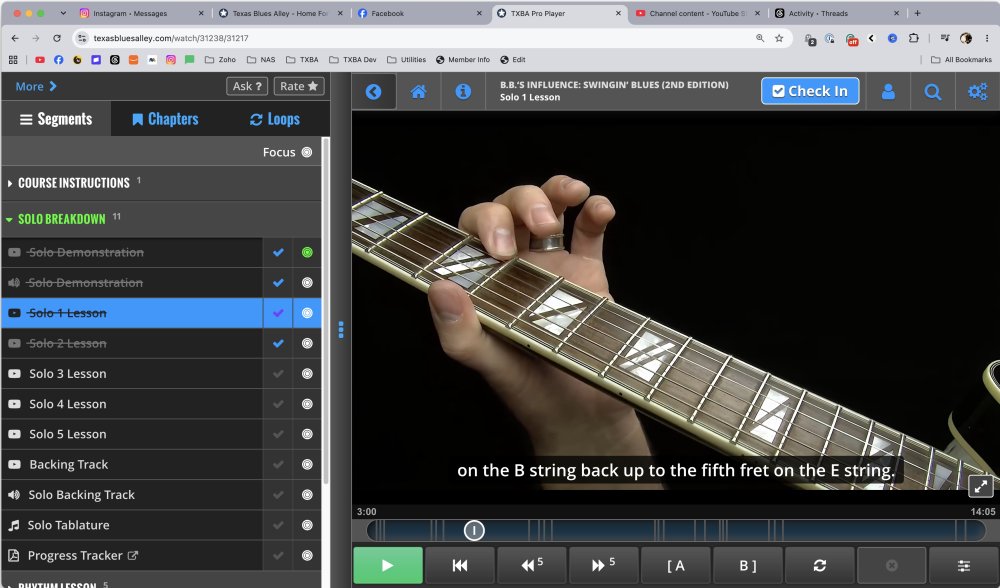Open playback sliders options
The width and height of the screenshot is (1000, 588).
tap(964, 565)
